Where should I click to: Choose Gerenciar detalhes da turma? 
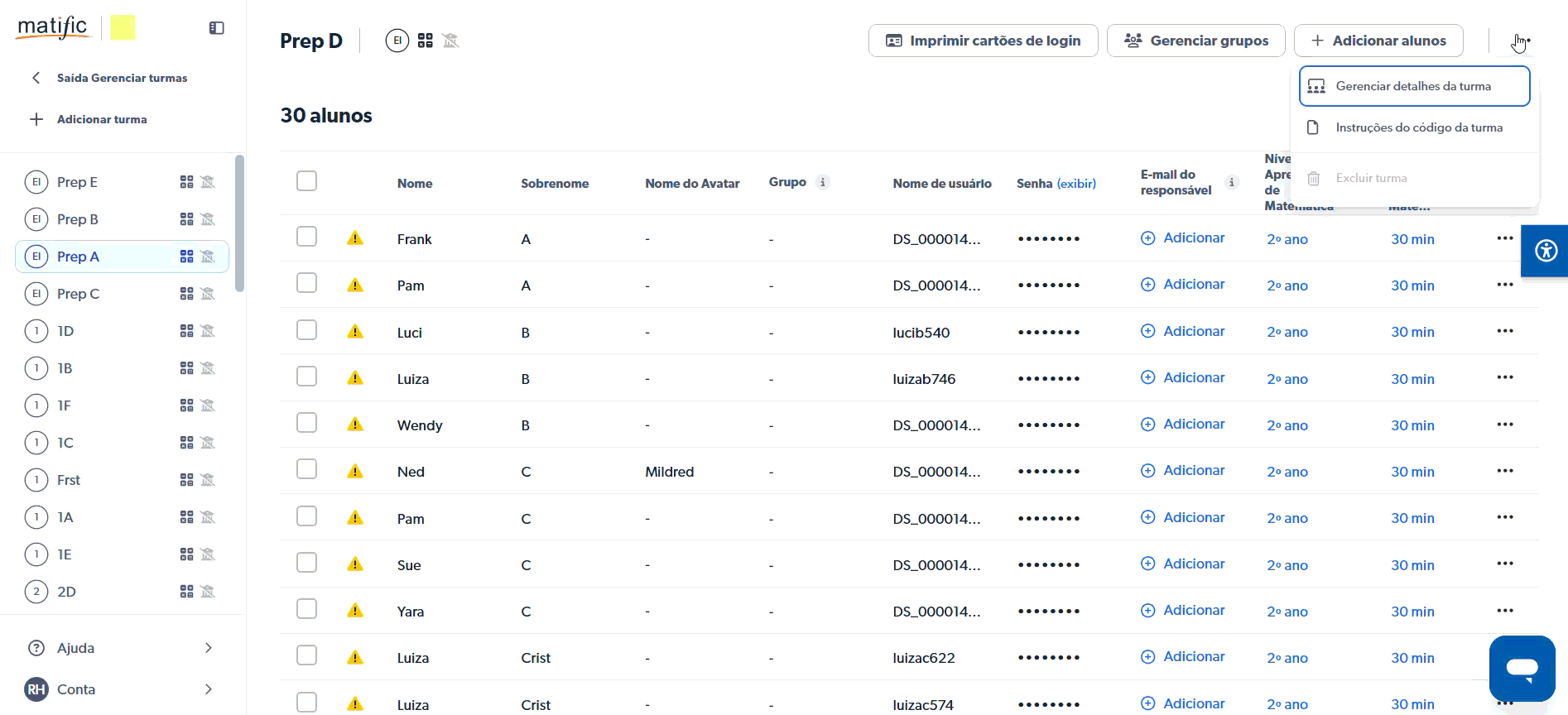point(1413,86)
